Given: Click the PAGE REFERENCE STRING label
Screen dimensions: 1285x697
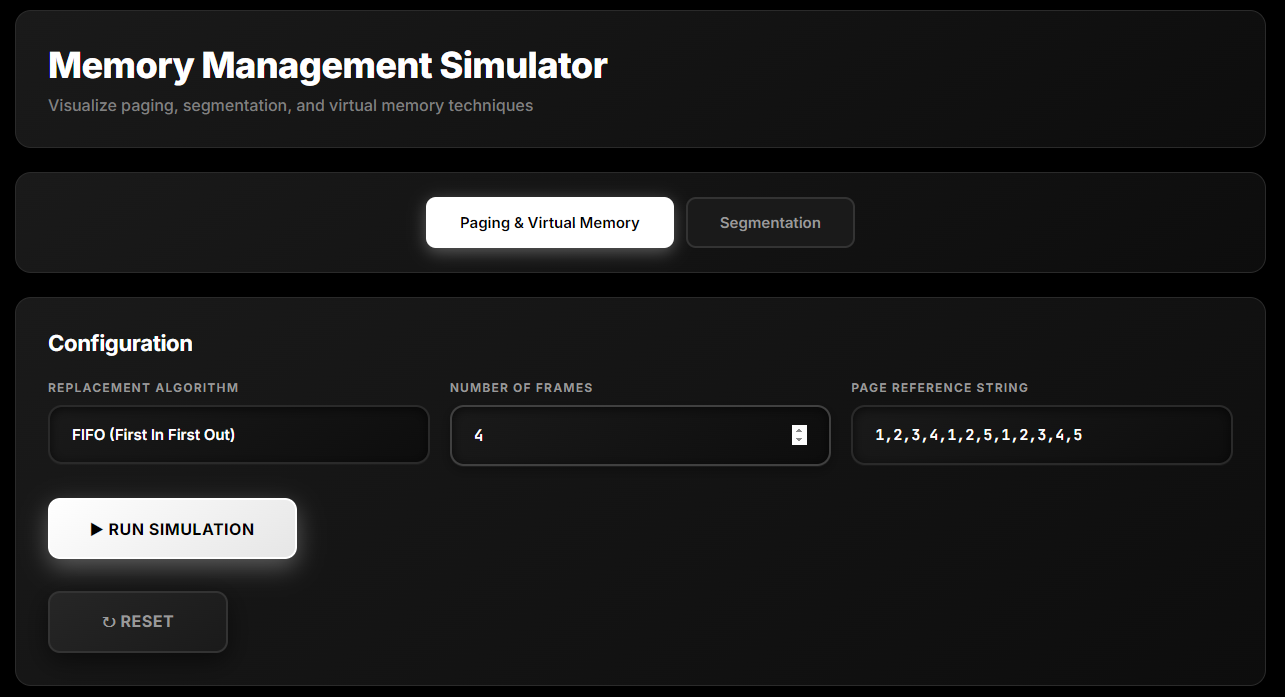Looking at the screenshot, I should [x=939, y=388].
